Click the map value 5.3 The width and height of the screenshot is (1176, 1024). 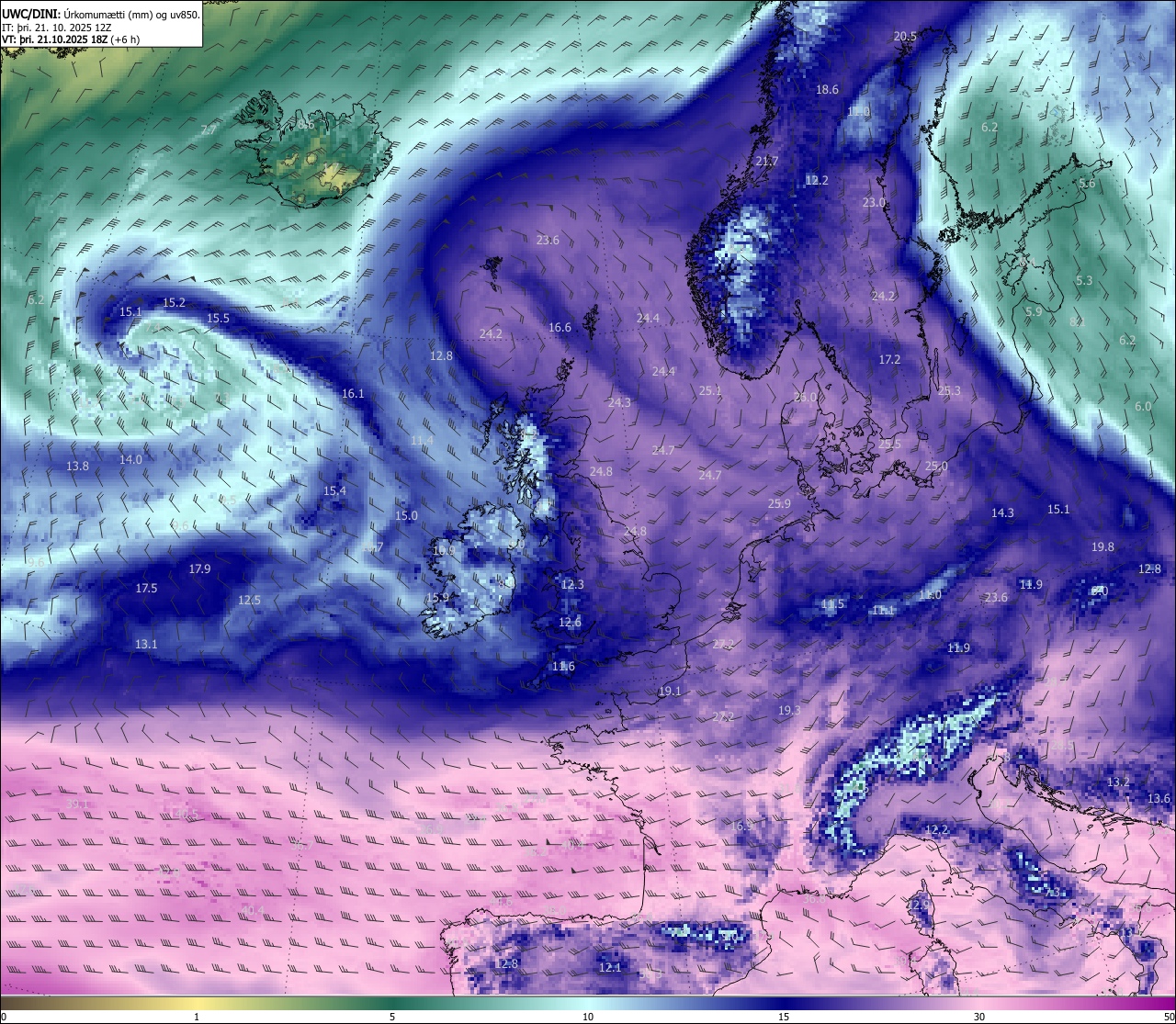coord(1084,281)
